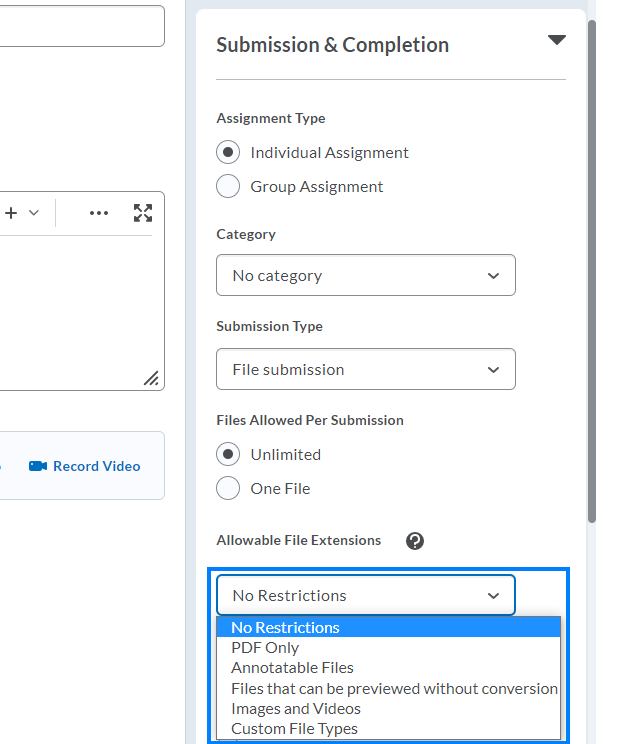Open the No category dropdown
Viewport: 617px width, 744px height.
tap(365, 275)
